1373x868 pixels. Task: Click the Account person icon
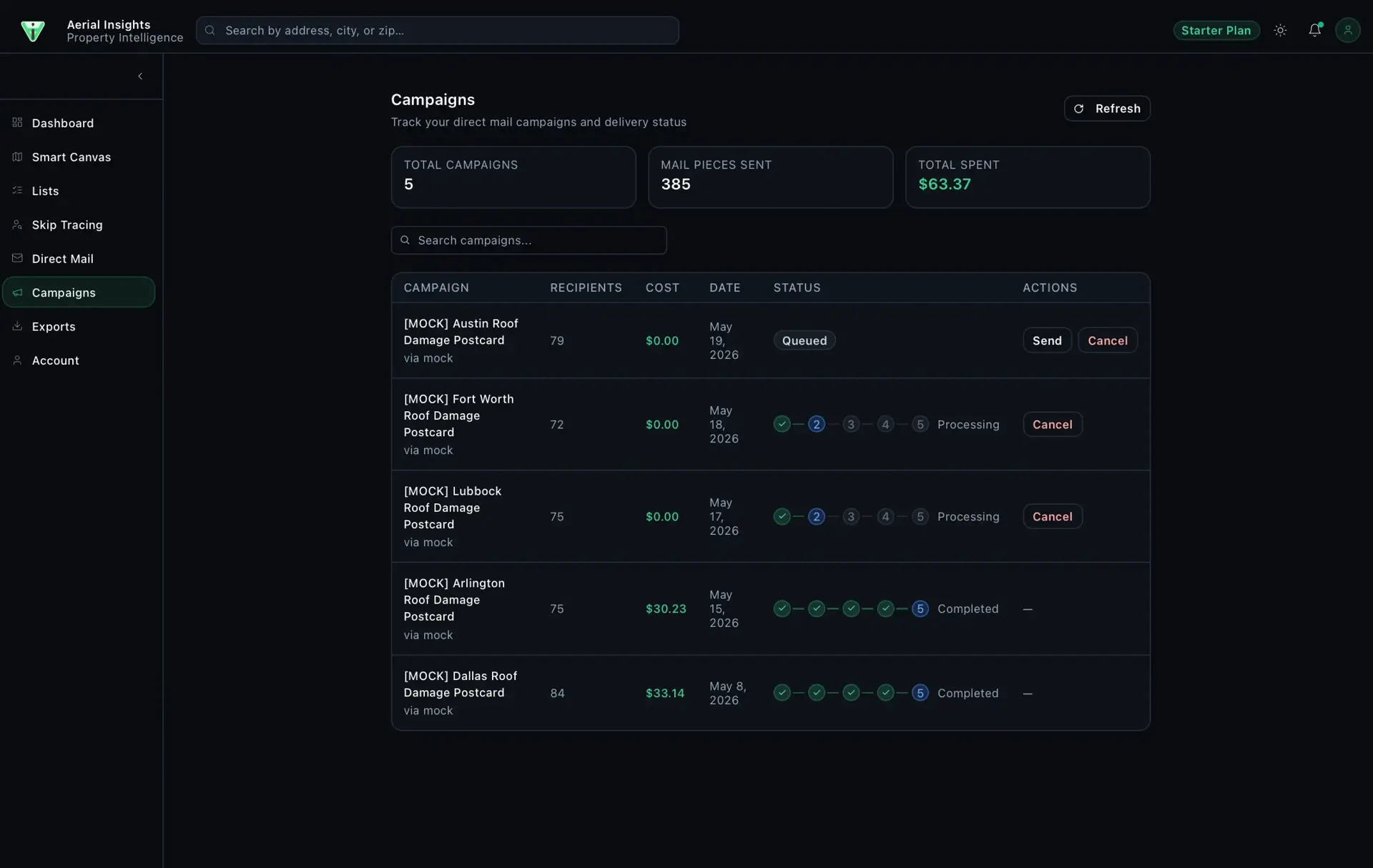[17, 360]
